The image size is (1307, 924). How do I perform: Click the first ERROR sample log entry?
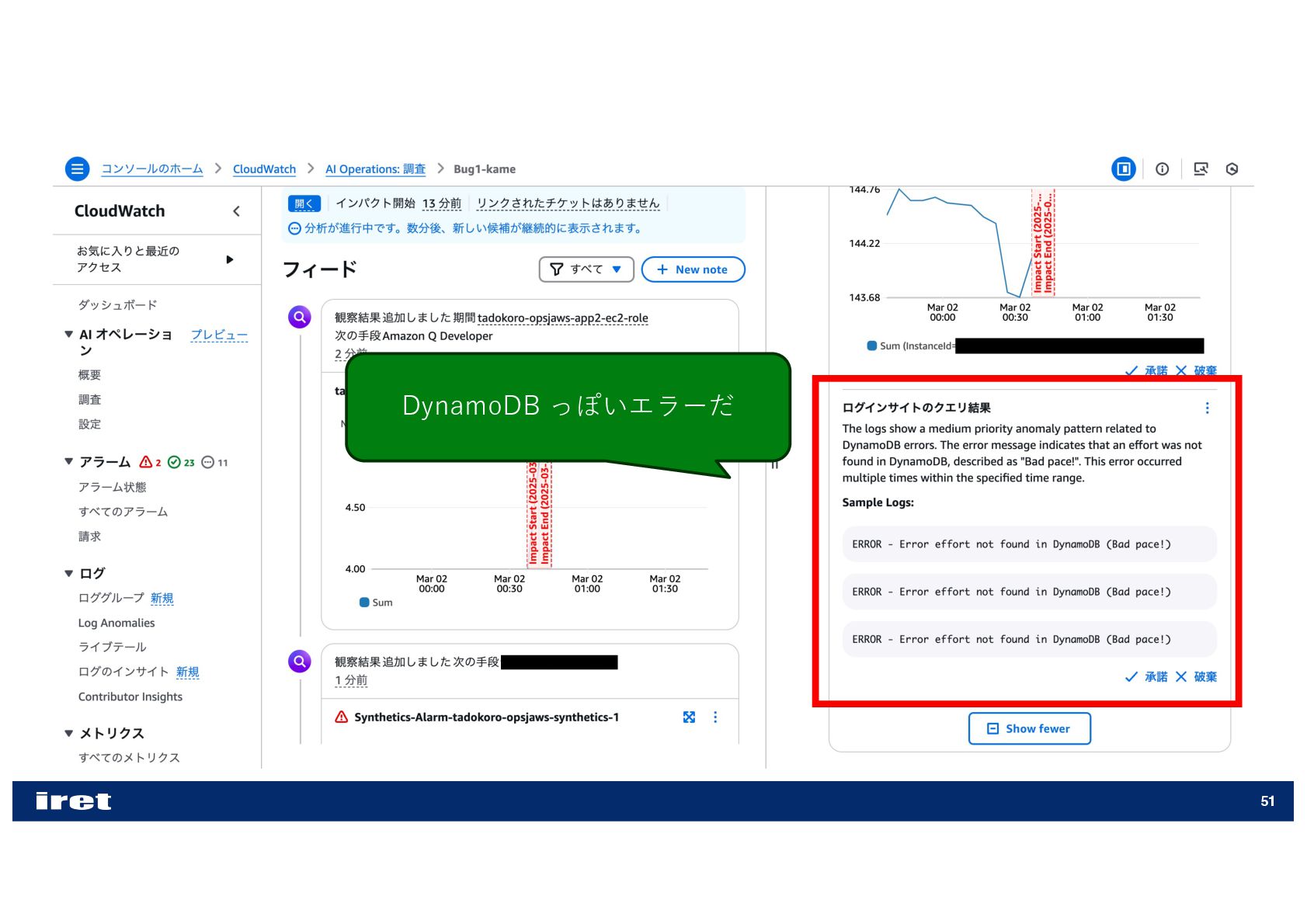[x=1029, y=544]
